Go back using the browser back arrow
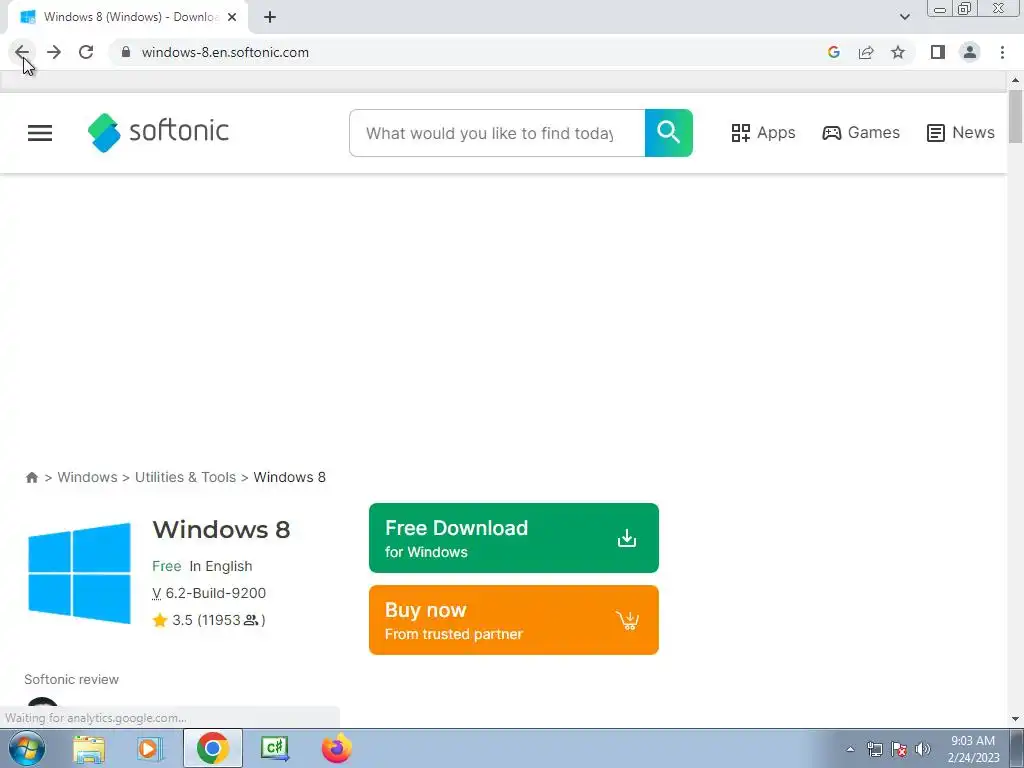This screenshot has width=1024, height=768. coord(22,52)
